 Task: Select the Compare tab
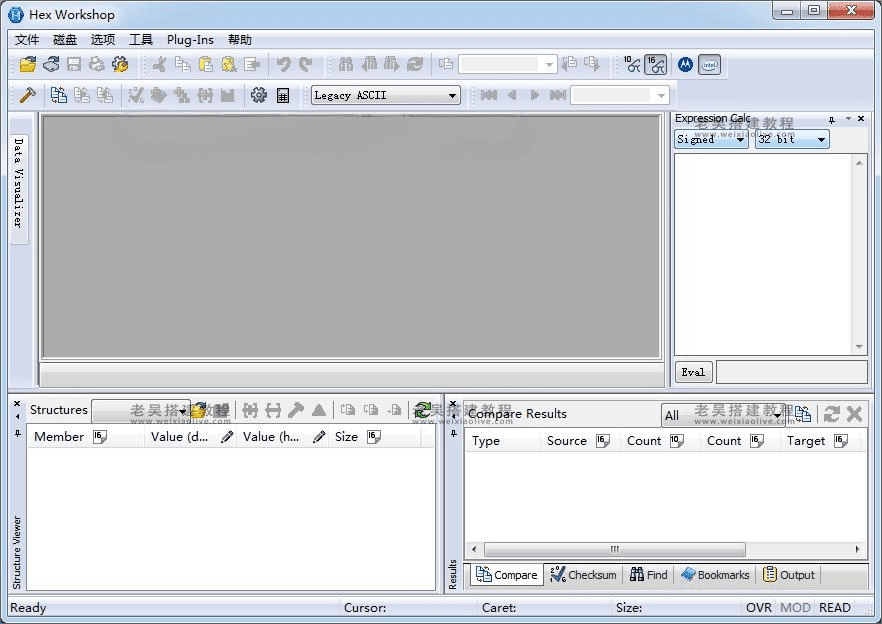507,575
